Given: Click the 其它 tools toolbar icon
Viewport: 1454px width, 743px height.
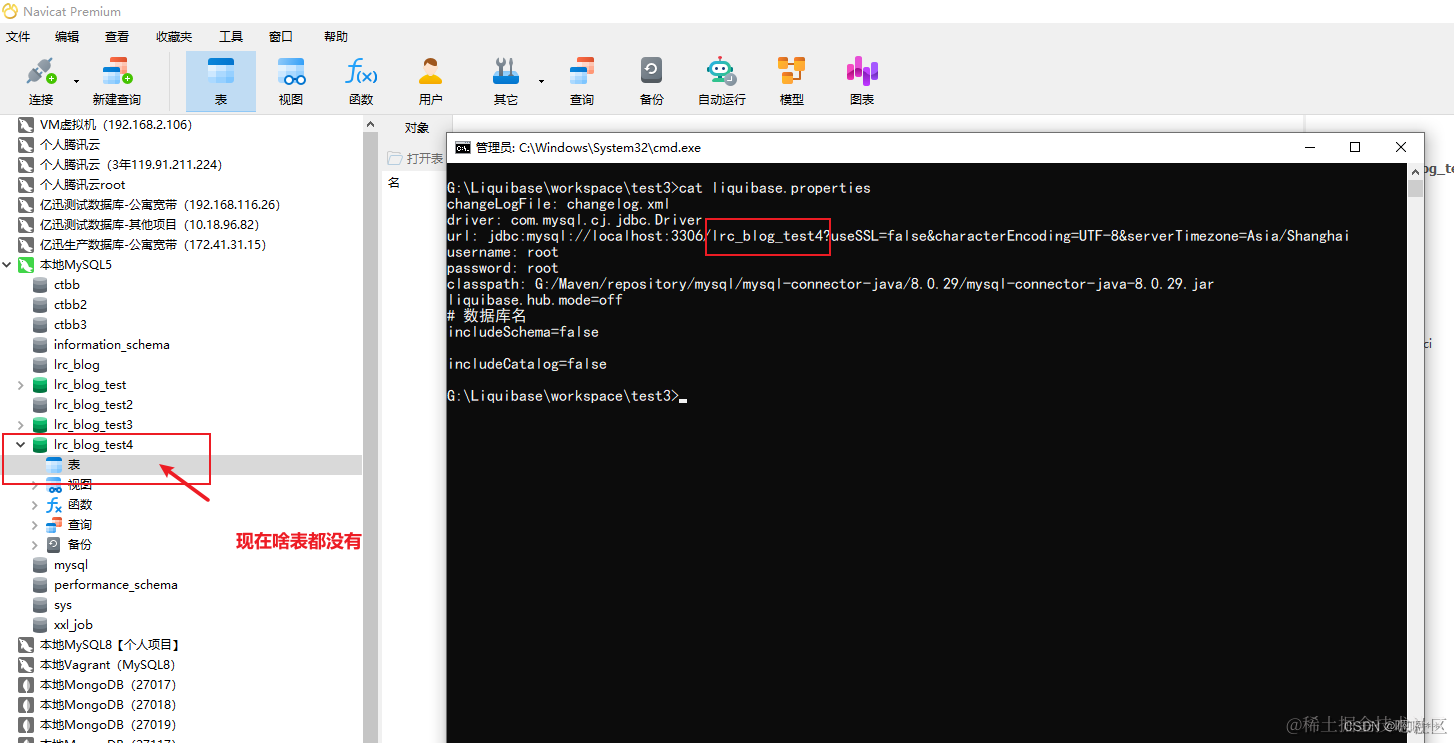Looking at the screenshot, I should click(x=506, y=80).
